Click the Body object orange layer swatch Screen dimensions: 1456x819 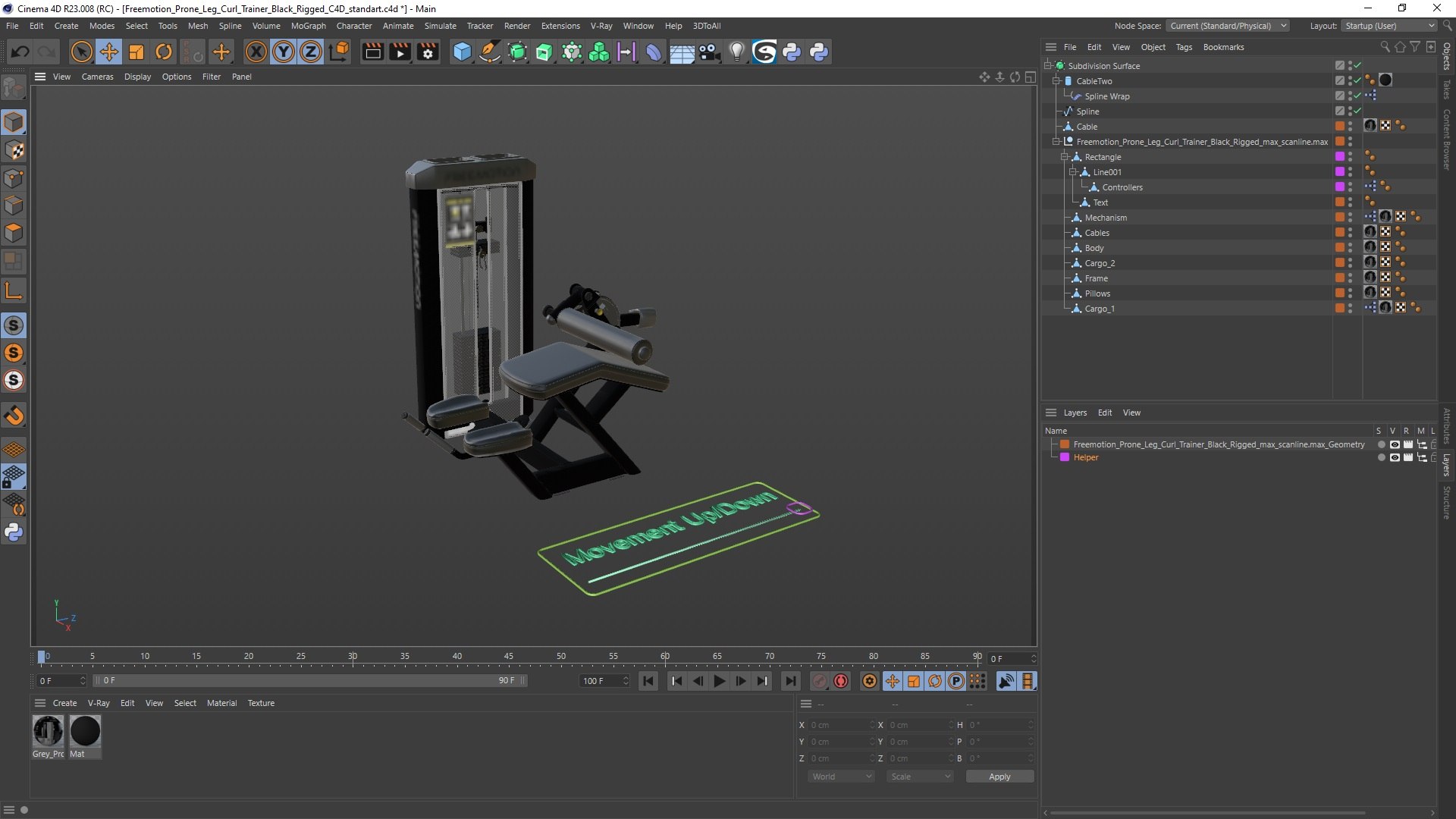[x=1340, y=248]
